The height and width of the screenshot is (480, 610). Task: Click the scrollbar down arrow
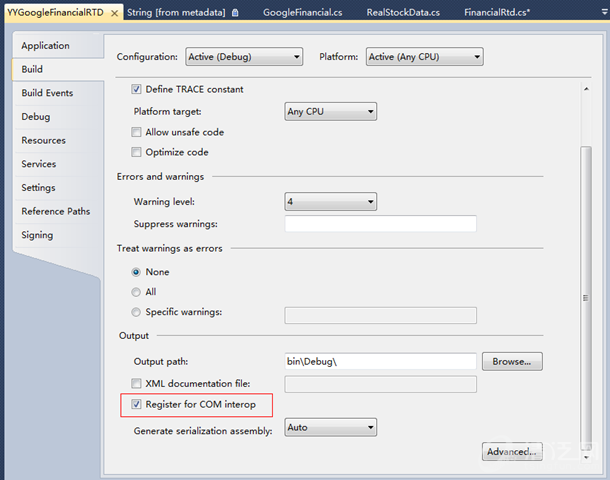[587, 458]
